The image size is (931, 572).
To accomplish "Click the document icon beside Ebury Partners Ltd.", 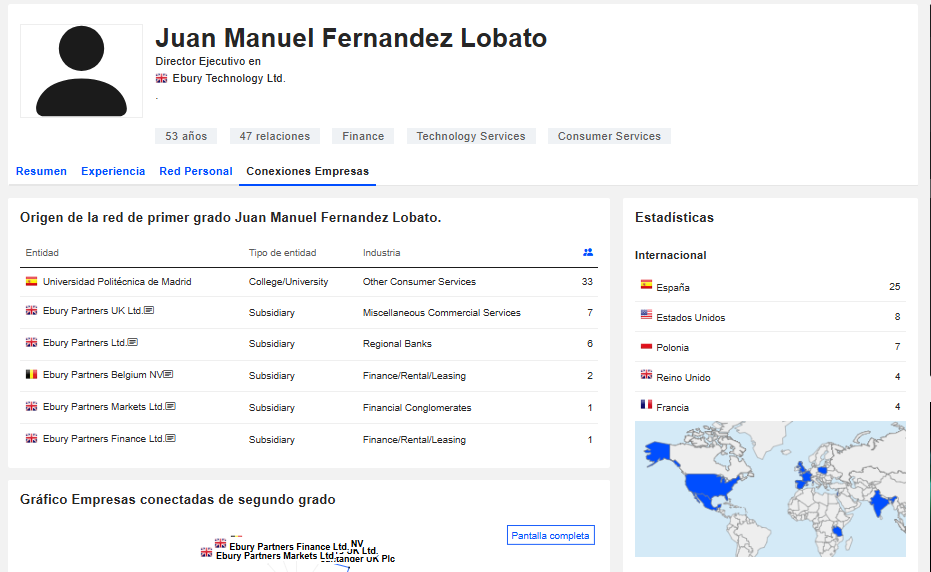I will pyautogui.click(x=133, y=343).
